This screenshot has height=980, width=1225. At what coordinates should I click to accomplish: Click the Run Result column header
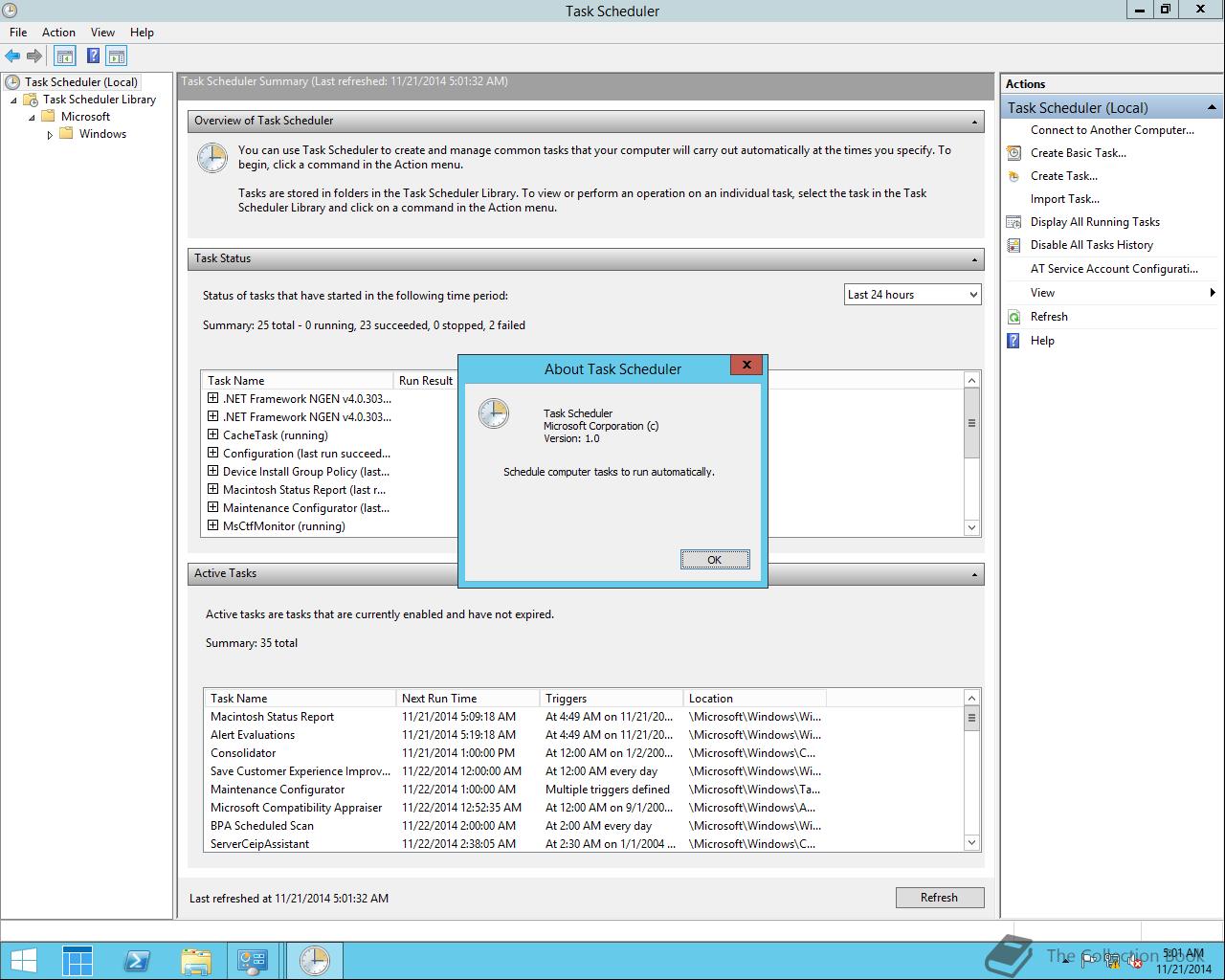(426, 381)
